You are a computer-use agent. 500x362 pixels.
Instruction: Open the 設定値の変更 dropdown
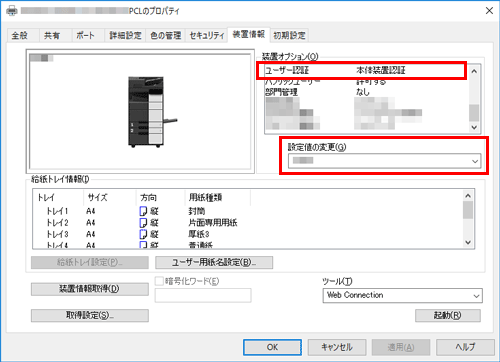(x=384, y=161)
